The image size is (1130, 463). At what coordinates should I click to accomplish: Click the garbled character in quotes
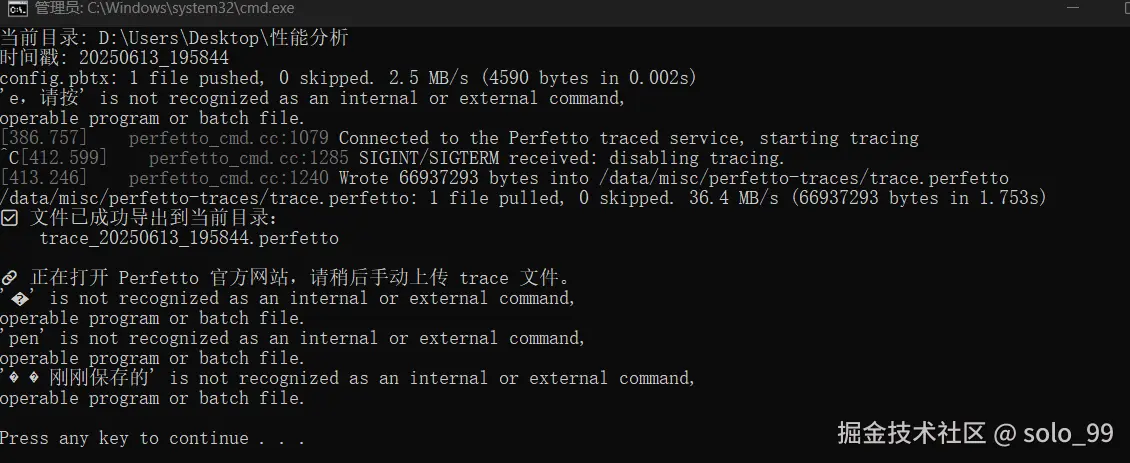(x=19, y=298)
